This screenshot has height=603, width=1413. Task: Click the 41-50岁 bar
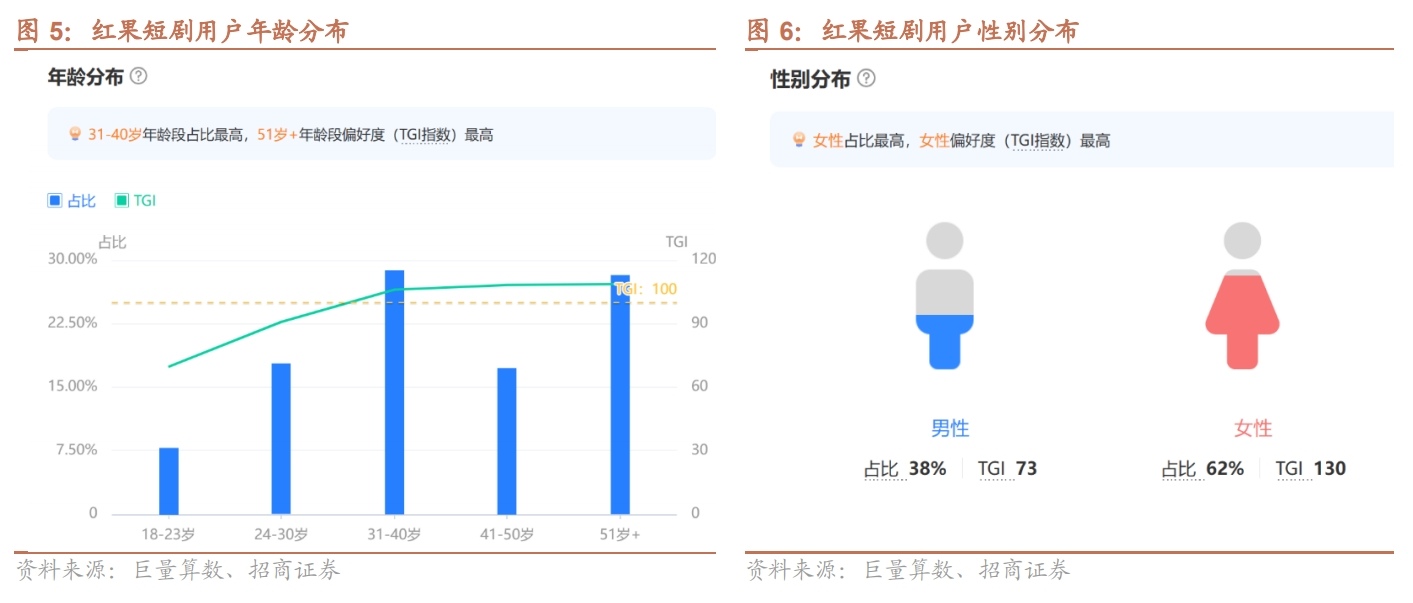click(507, 441)
